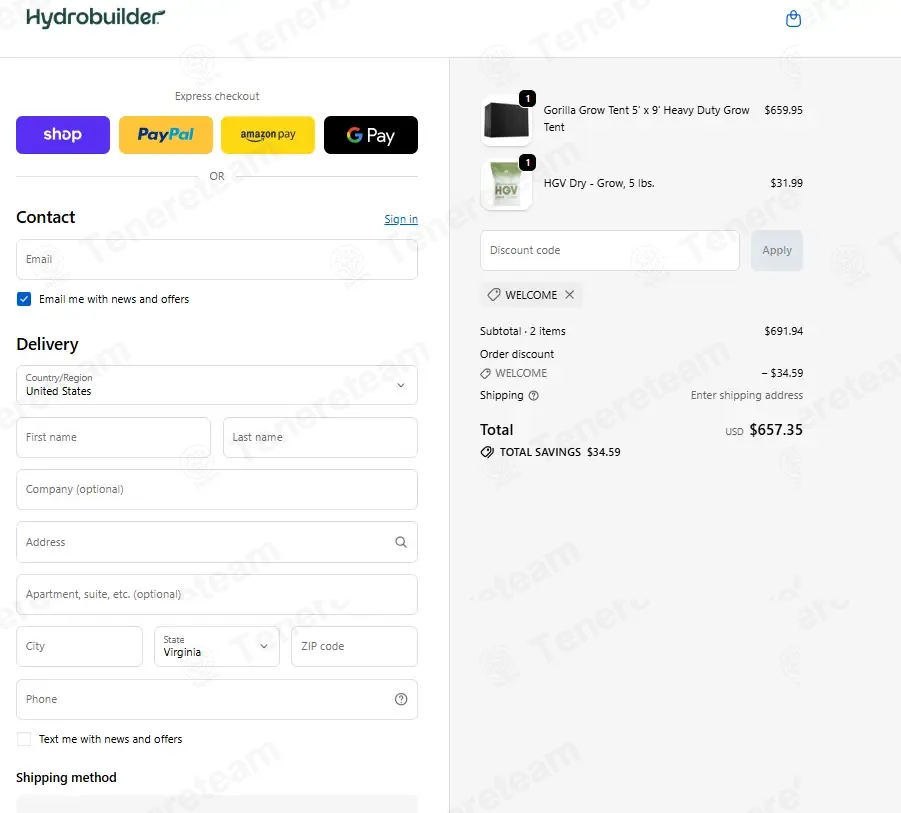Follow the Sign in link
Screen dimensions: 901x813
401,219
